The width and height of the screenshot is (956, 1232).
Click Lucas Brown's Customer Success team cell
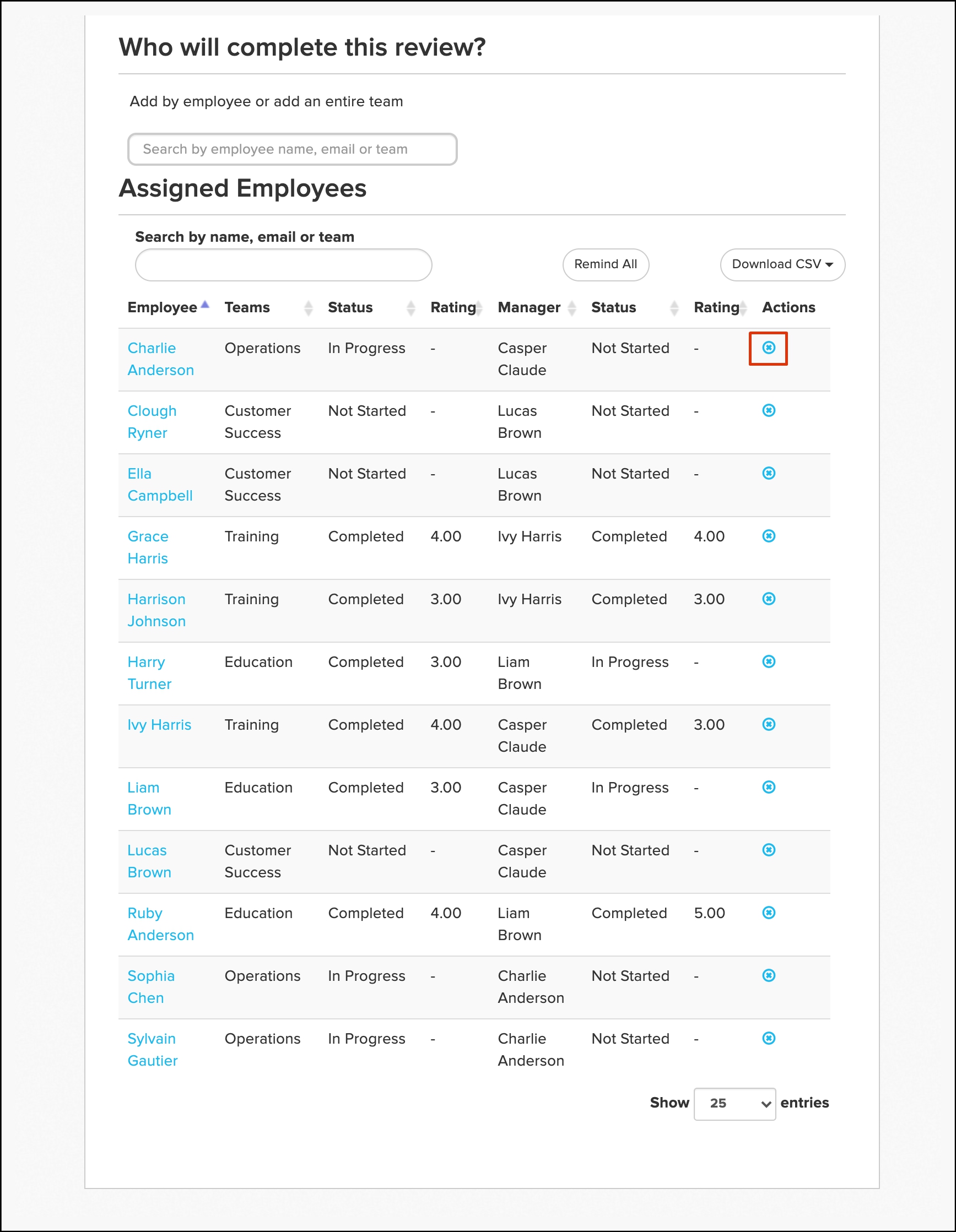coord(258,861)
